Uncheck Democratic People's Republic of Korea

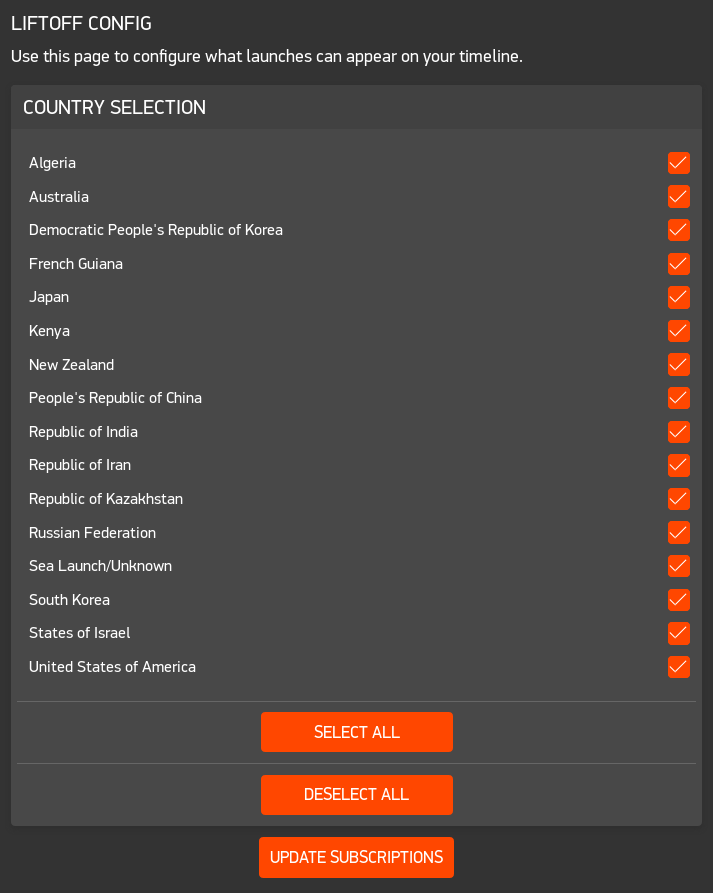pos(678,230)
